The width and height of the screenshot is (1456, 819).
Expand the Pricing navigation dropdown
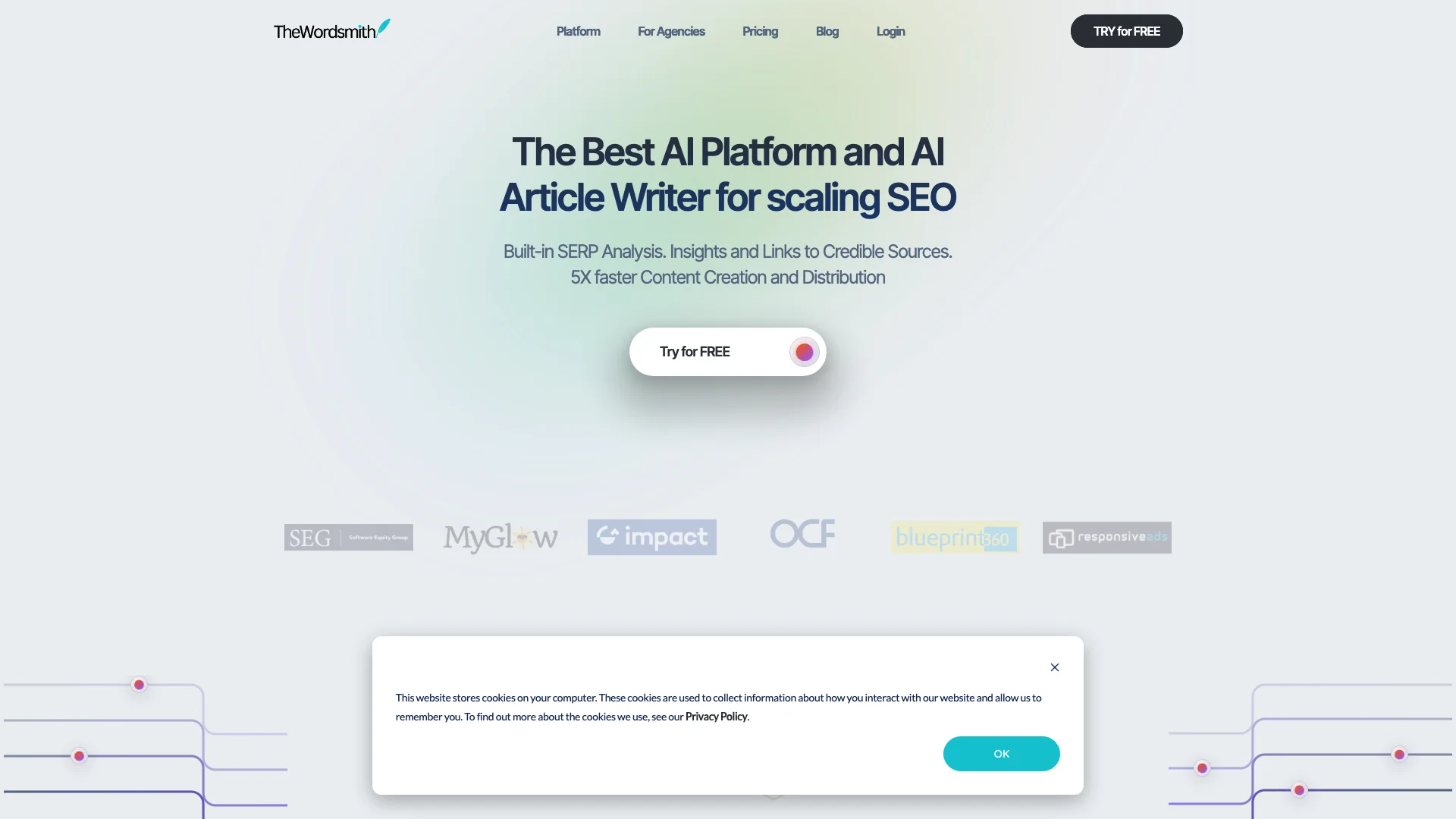(x=760, y=31)
